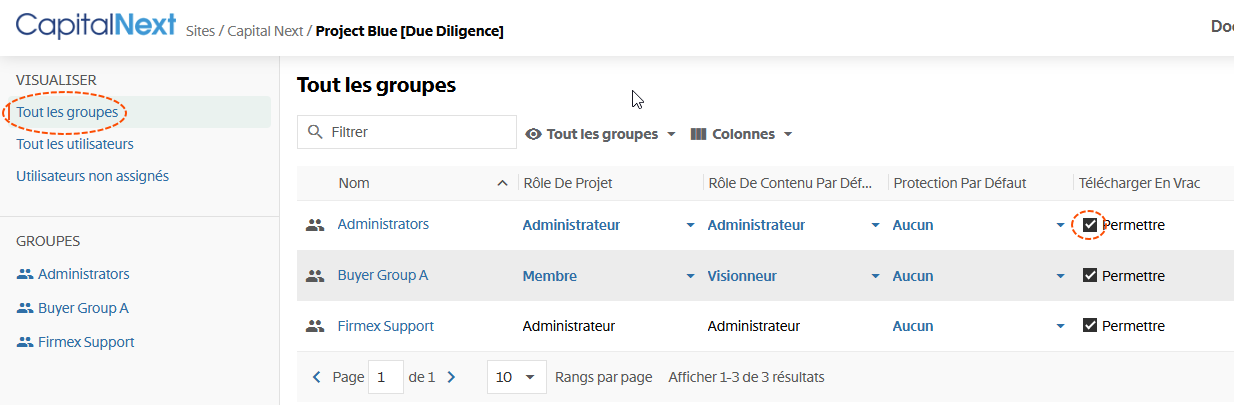
Task: Click sidebar group icon next to Administrators
Action: pos(25,274)
